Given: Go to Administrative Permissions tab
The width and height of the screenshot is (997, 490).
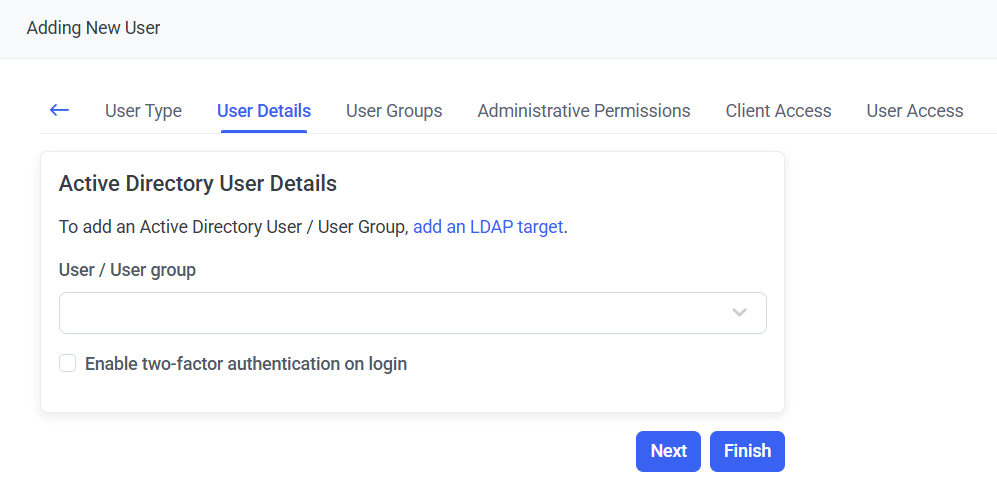Looking at the screenshot, I should [584, 111].
